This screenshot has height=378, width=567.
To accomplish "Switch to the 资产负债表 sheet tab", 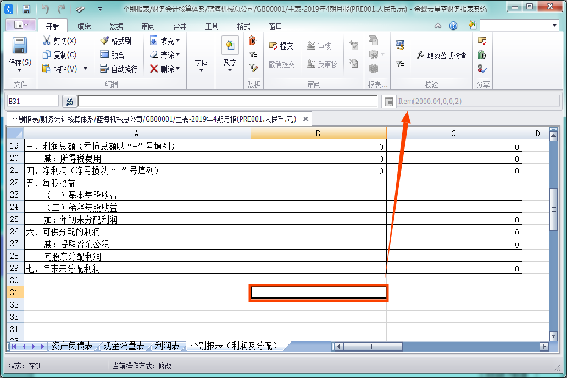I will 71,346.
